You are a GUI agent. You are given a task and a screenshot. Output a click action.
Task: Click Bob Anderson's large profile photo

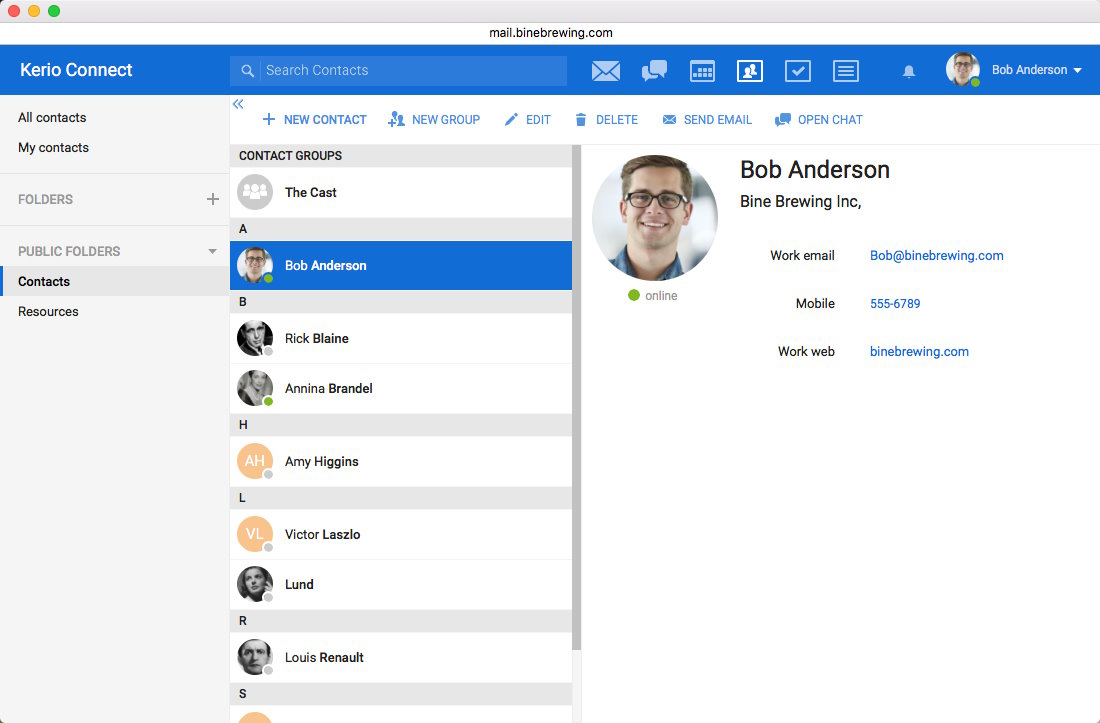[655, 217]
